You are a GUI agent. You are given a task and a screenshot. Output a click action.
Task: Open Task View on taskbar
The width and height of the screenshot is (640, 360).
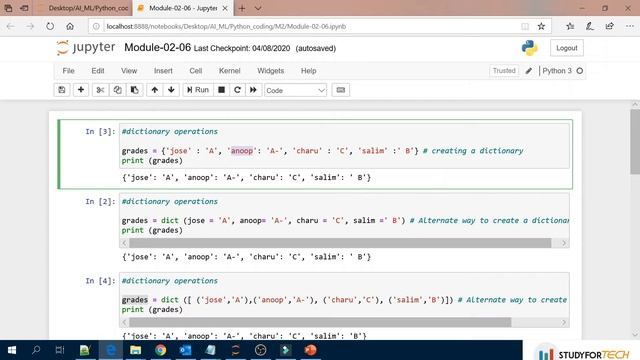[60, 350]
